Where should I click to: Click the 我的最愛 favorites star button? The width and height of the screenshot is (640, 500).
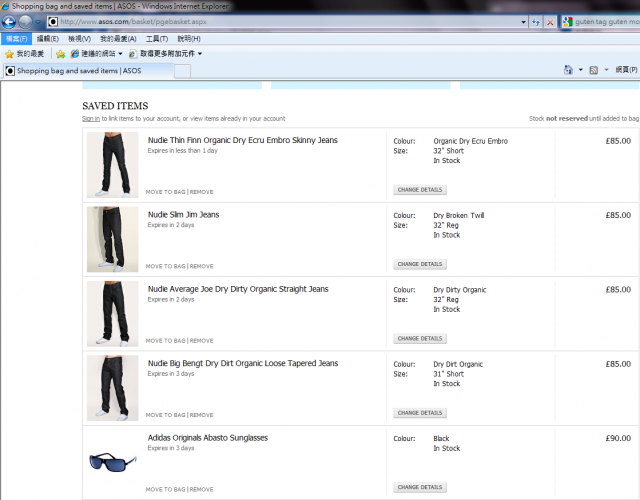point(24,54)
